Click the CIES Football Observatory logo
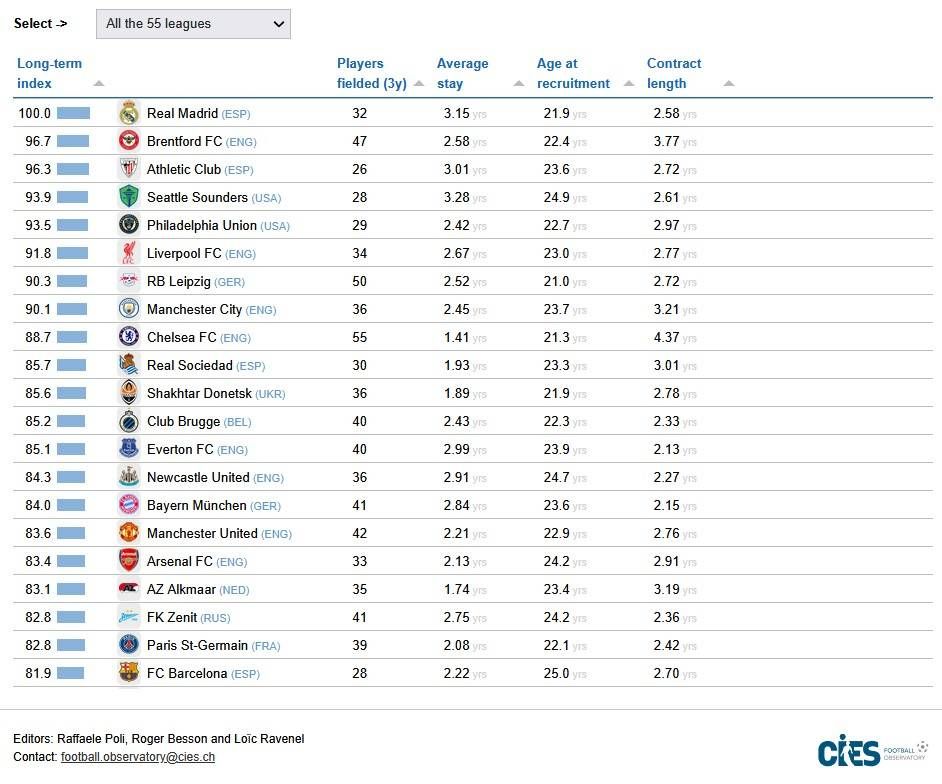Image resolution: width=942 pixels, height=784 pixels. [x=872, y=751]
